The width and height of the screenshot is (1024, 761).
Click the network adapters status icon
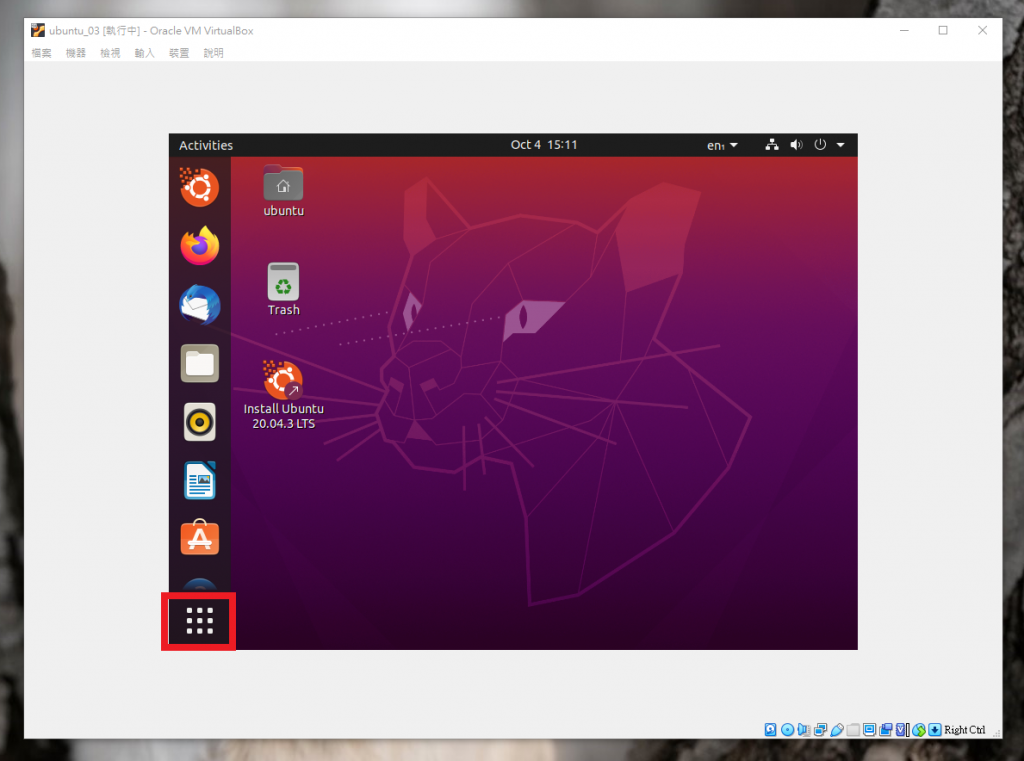point(820,730)
